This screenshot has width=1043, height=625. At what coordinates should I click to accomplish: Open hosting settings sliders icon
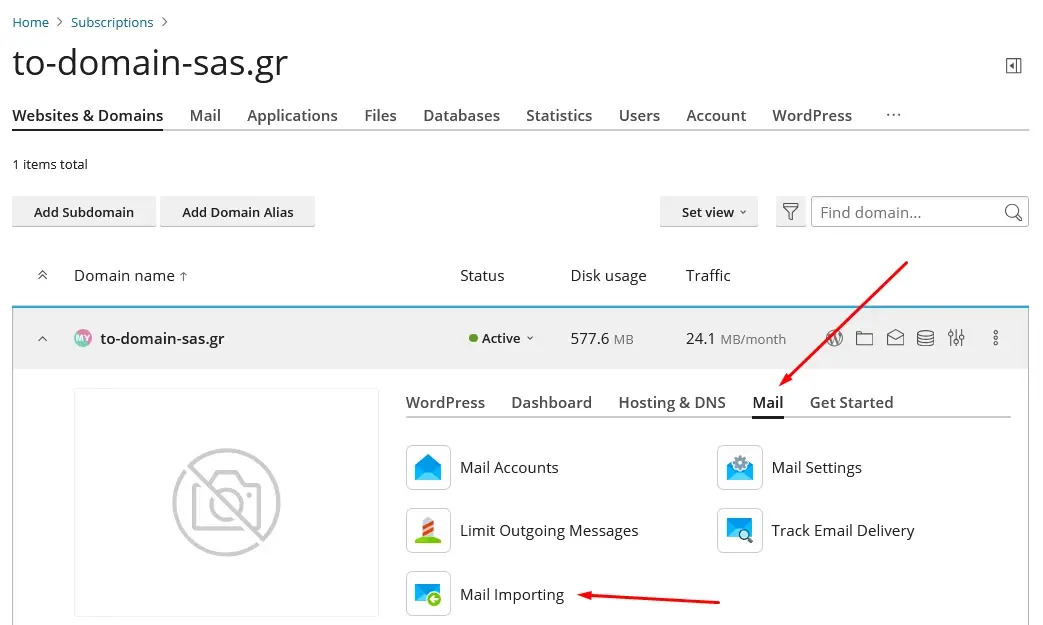(x=957, y=338)
